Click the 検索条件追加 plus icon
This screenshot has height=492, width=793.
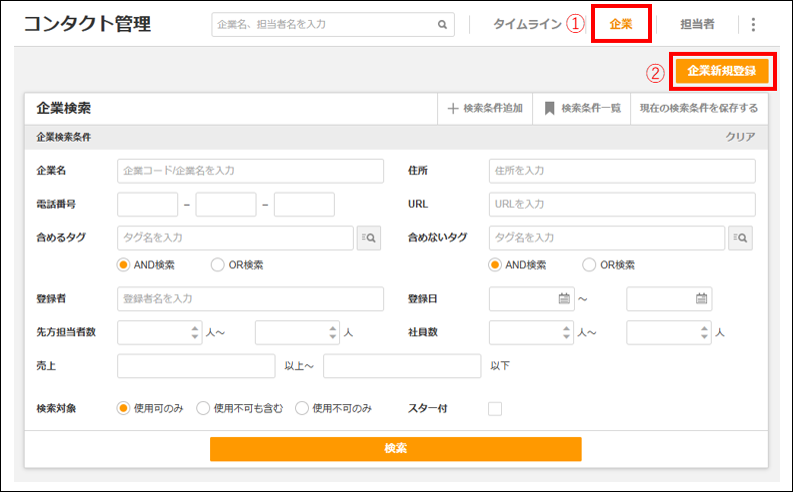(453, 109)
